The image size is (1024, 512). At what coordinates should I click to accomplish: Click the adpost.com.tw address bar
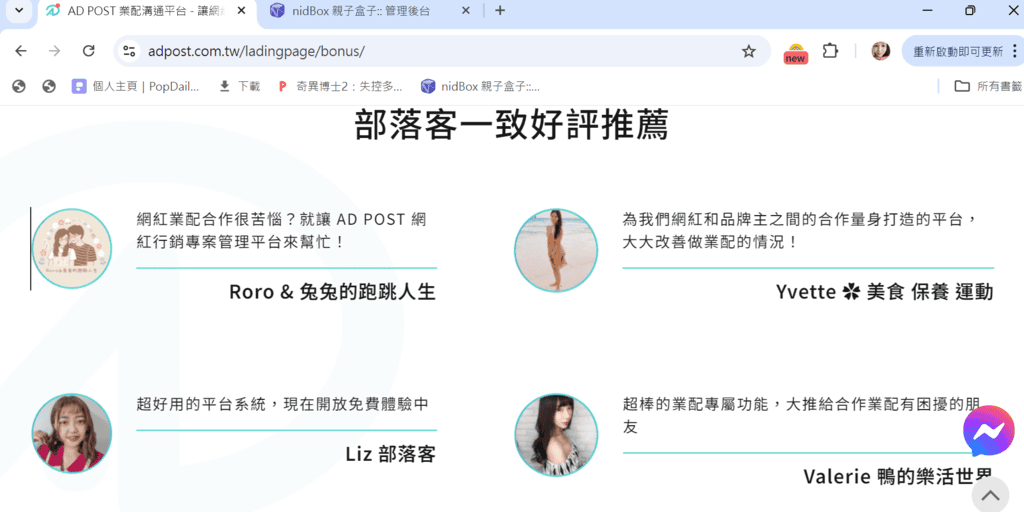point(441,52)
